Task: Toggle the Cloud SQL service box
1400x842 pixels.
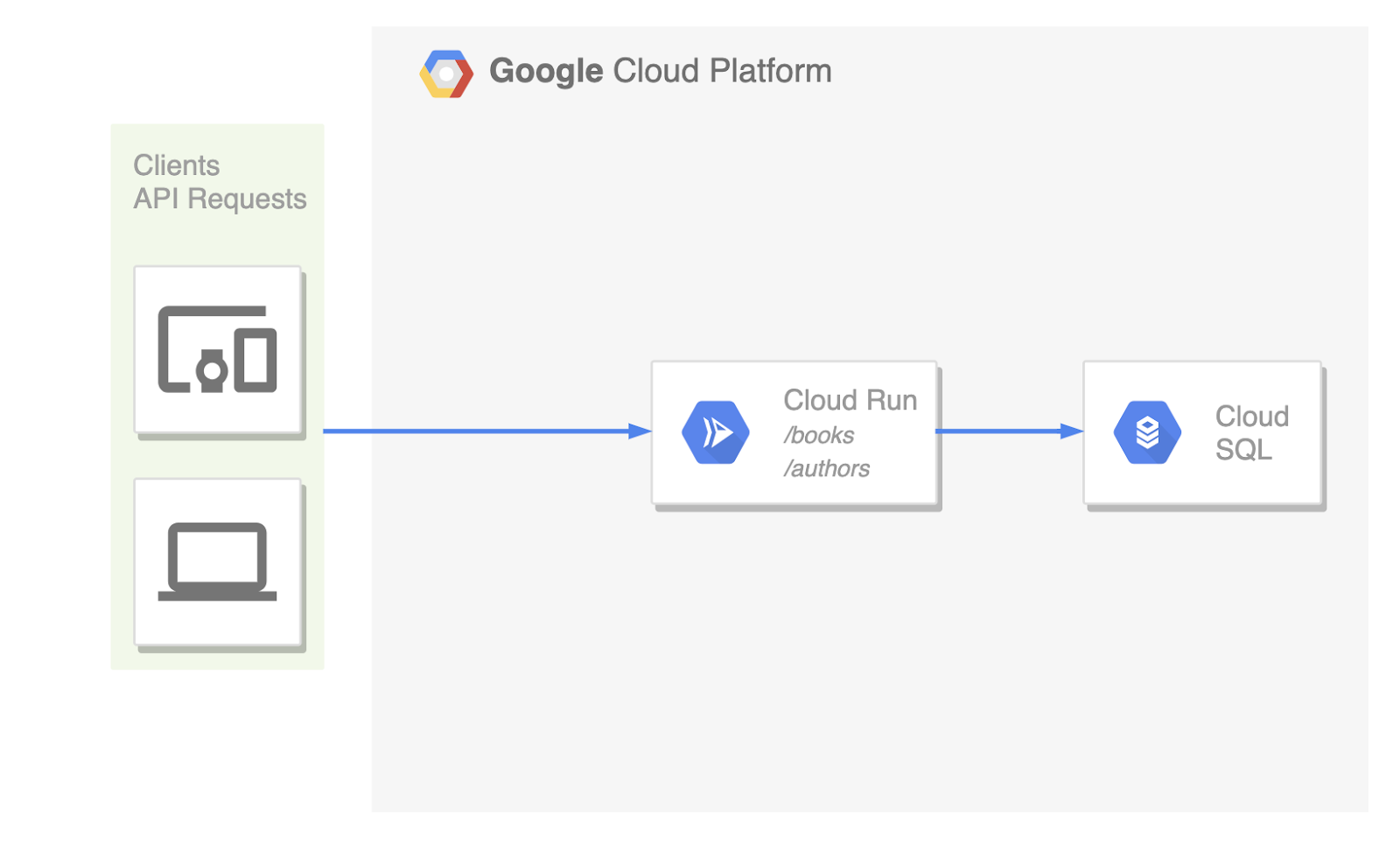Action: pyautogui.click(x=1200, y=432)
